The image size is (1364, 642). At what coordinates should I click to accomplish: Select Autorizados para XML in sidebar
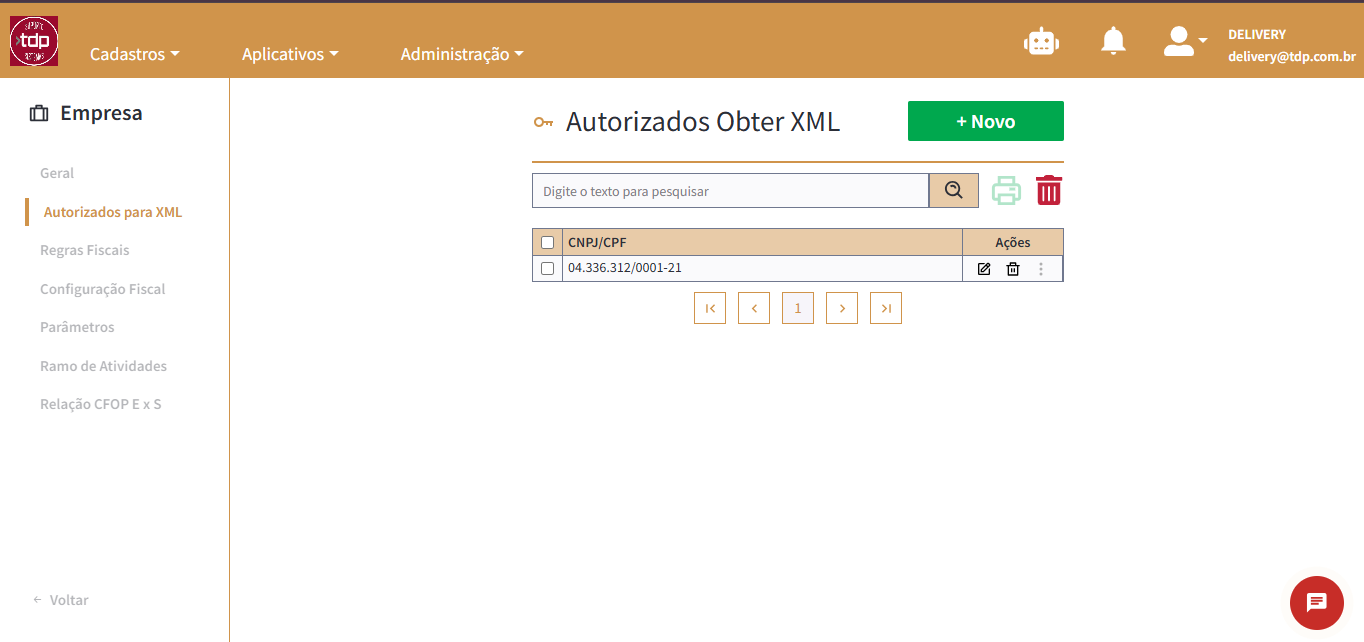tap(113, 212)
